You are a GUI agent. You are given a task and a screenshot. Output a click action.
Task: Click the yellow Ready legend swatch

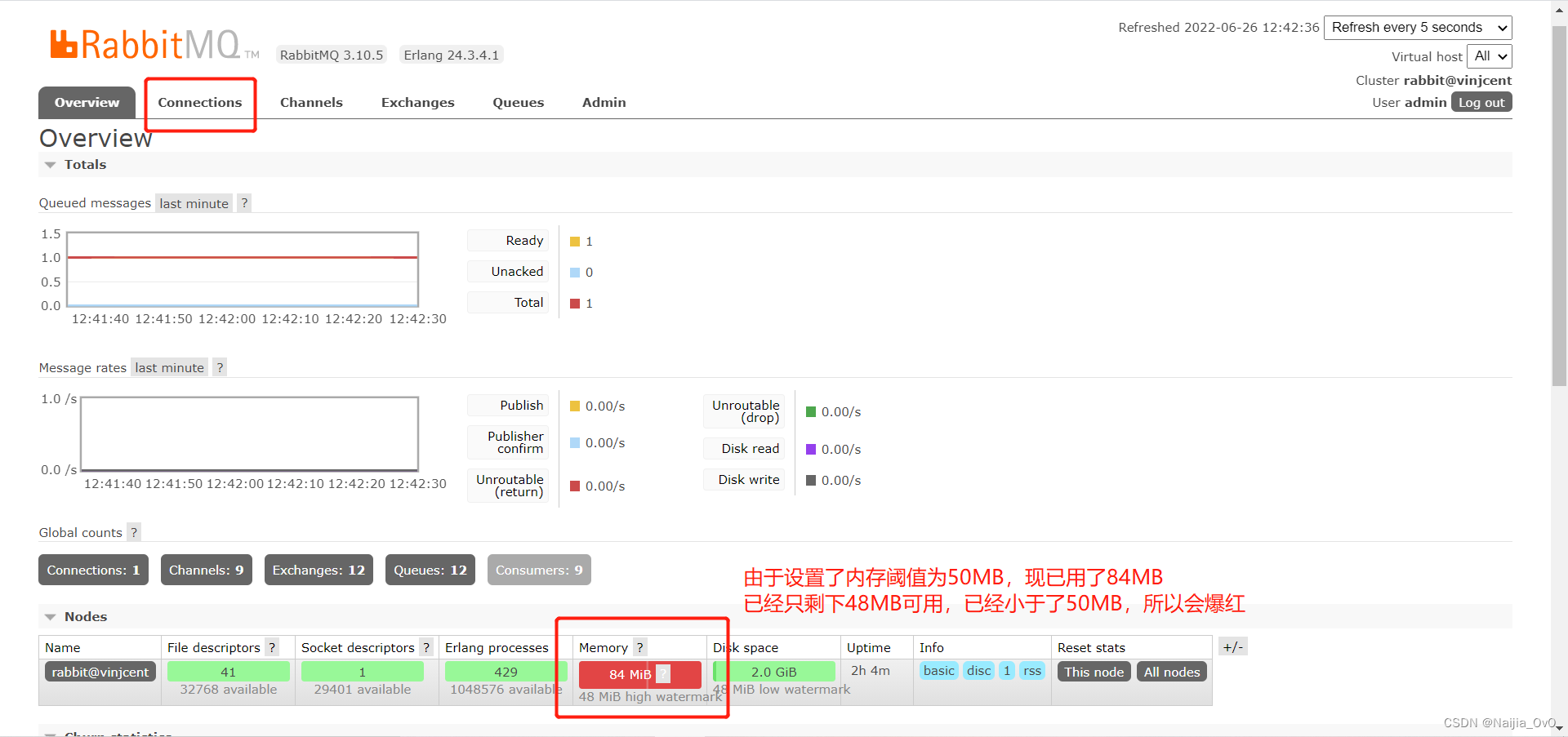(575, 242)
